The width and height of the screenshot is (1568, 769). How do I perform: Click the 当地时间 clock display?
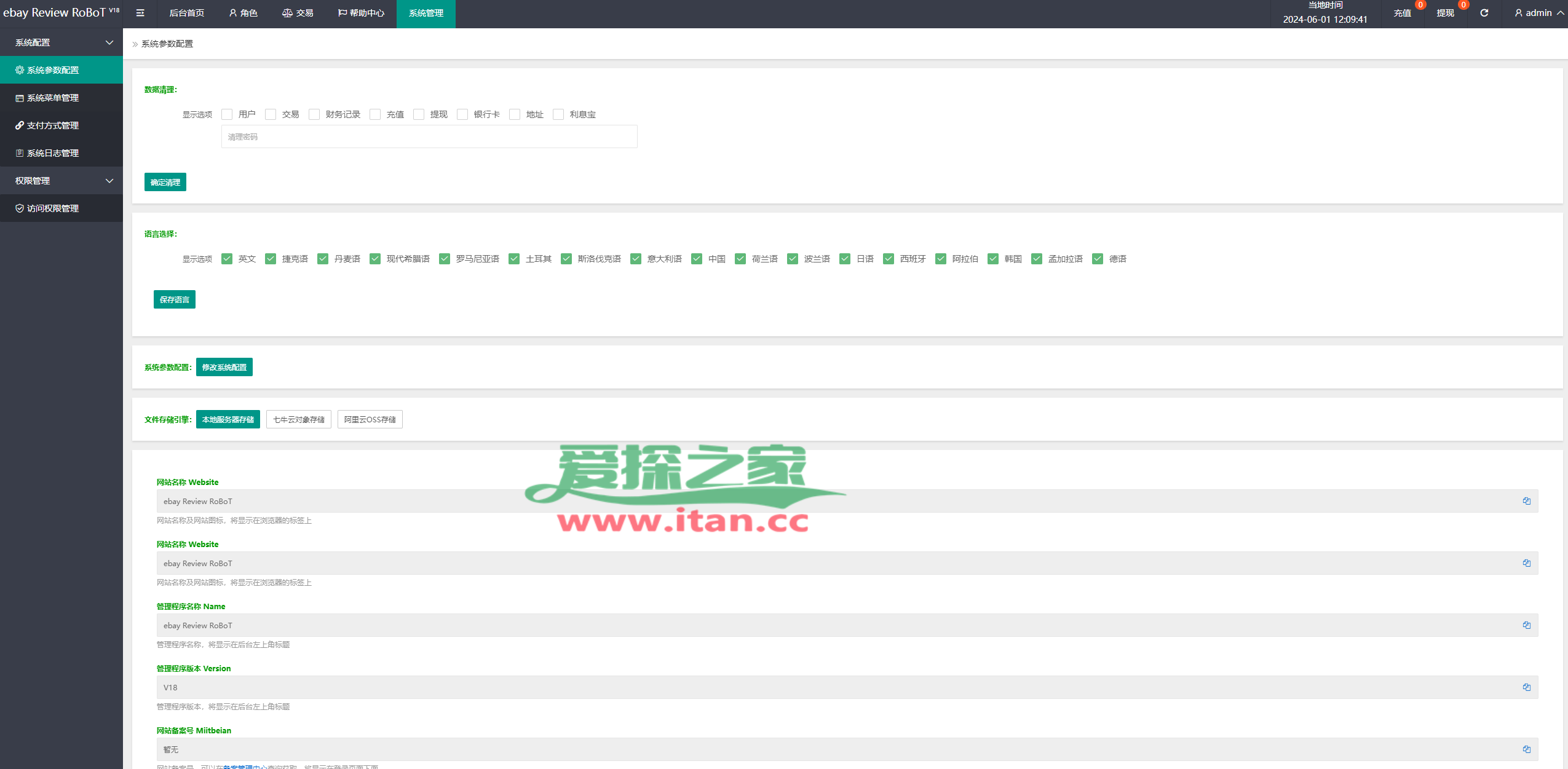pyautogui.click(x=1325, y=13)
